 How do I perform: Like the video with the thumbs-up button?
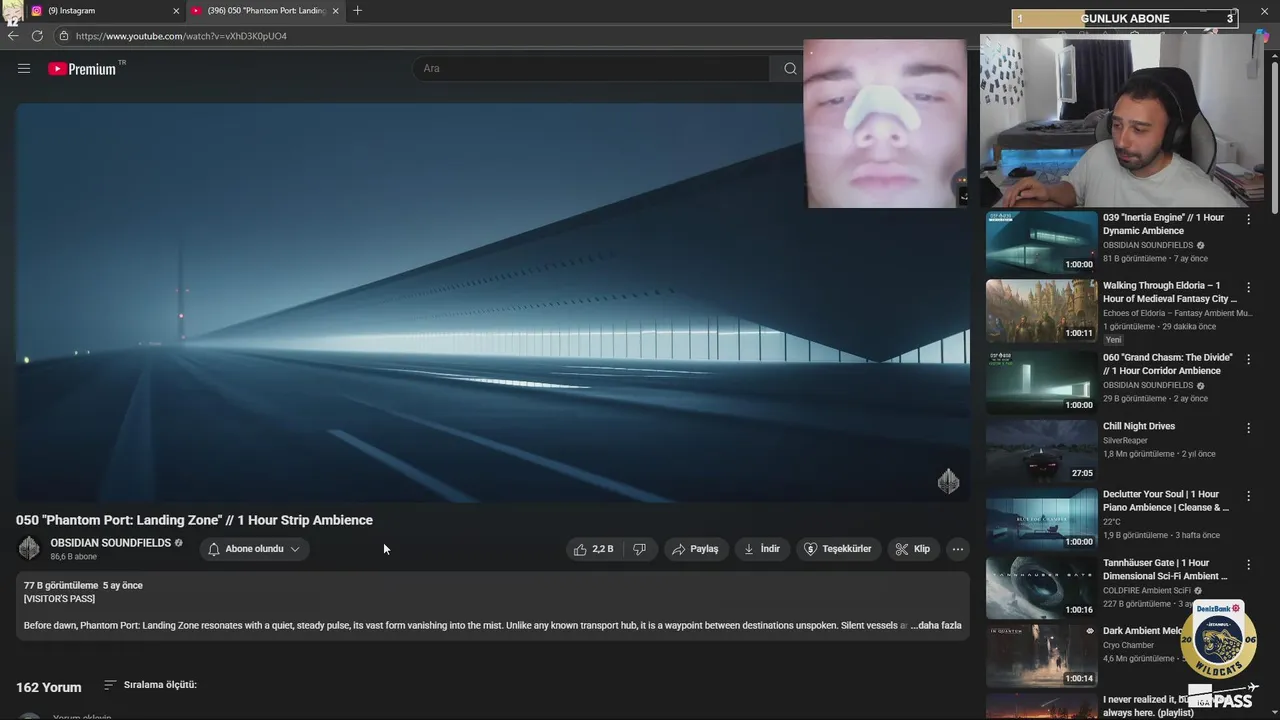593,549
